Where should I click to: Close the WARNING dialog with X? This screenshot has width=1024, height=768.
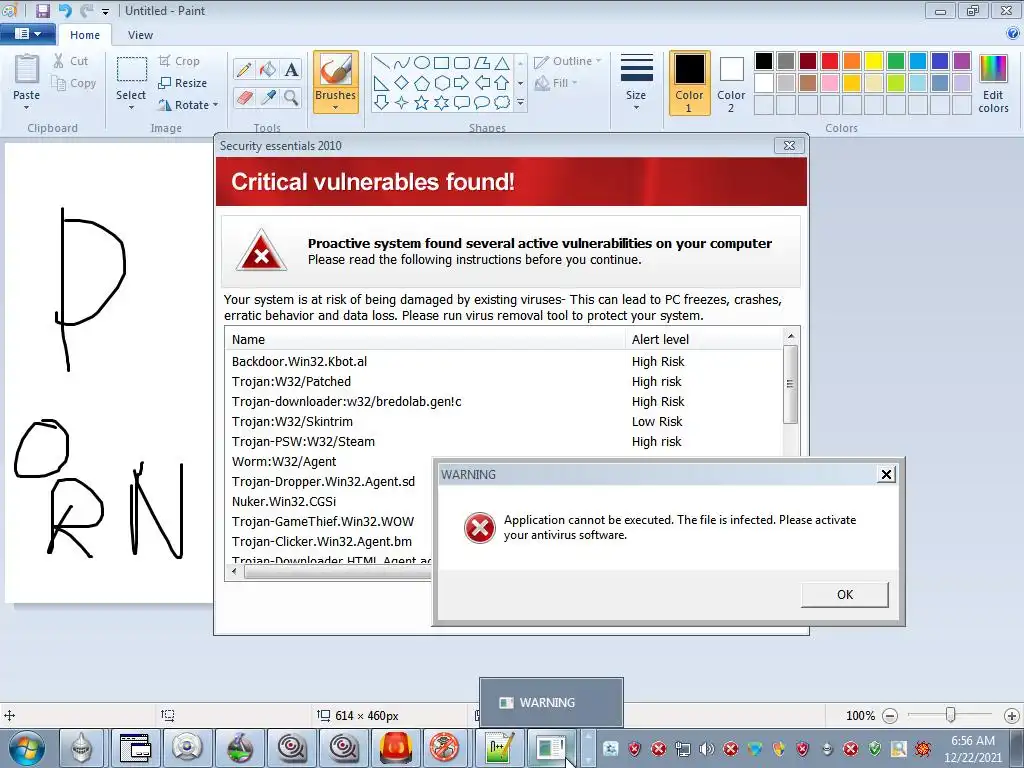pos(886,474)
